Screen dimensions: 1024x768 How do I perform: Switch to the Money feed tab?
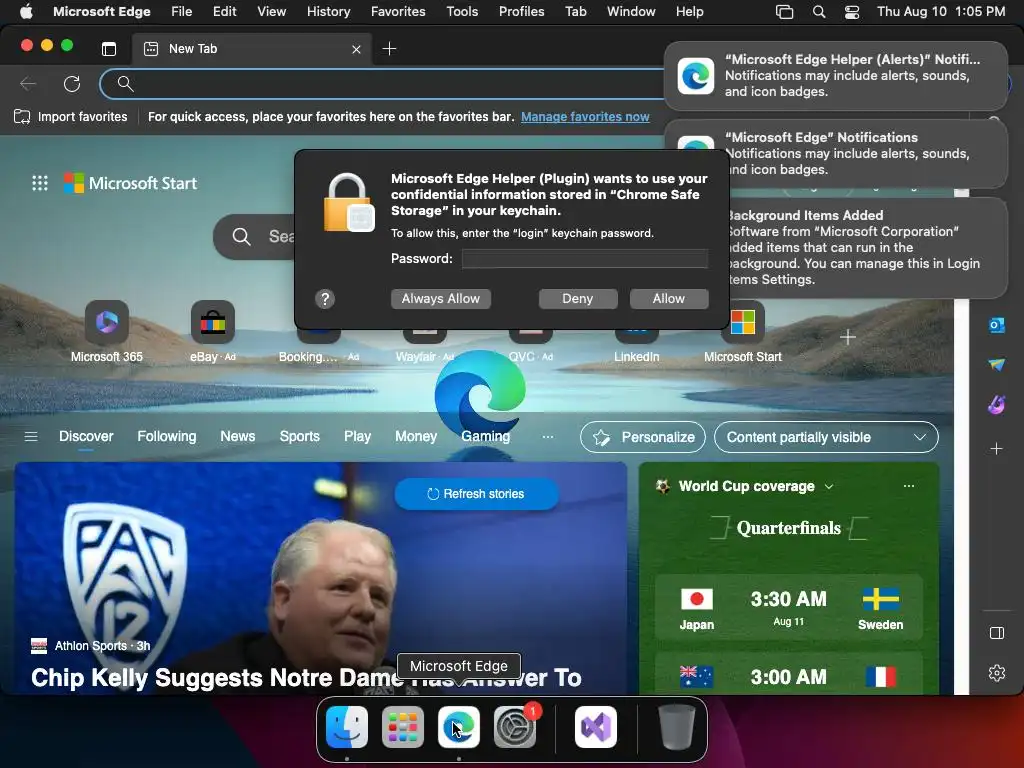pyautogui.click(x=416, y=436)
